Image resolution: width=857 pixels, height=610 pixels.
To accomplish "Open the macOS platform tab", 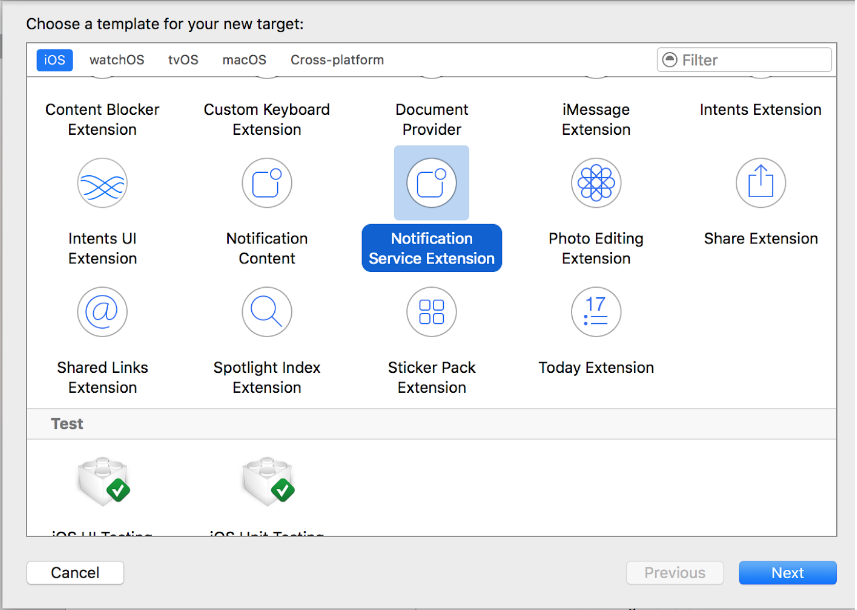I will pos(244,60).
